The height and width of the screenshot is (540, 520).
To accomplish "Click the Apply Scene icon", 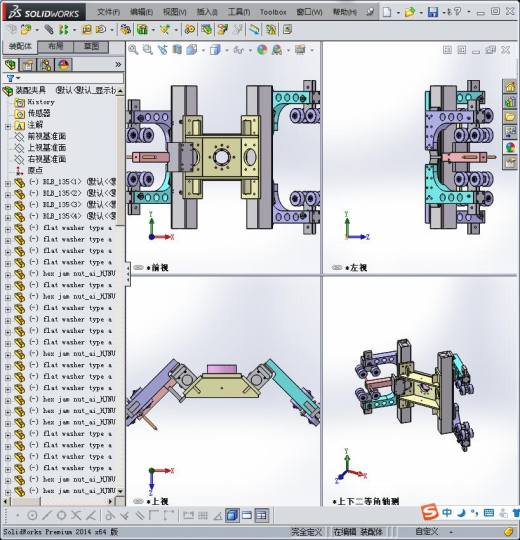I will 277,50.
